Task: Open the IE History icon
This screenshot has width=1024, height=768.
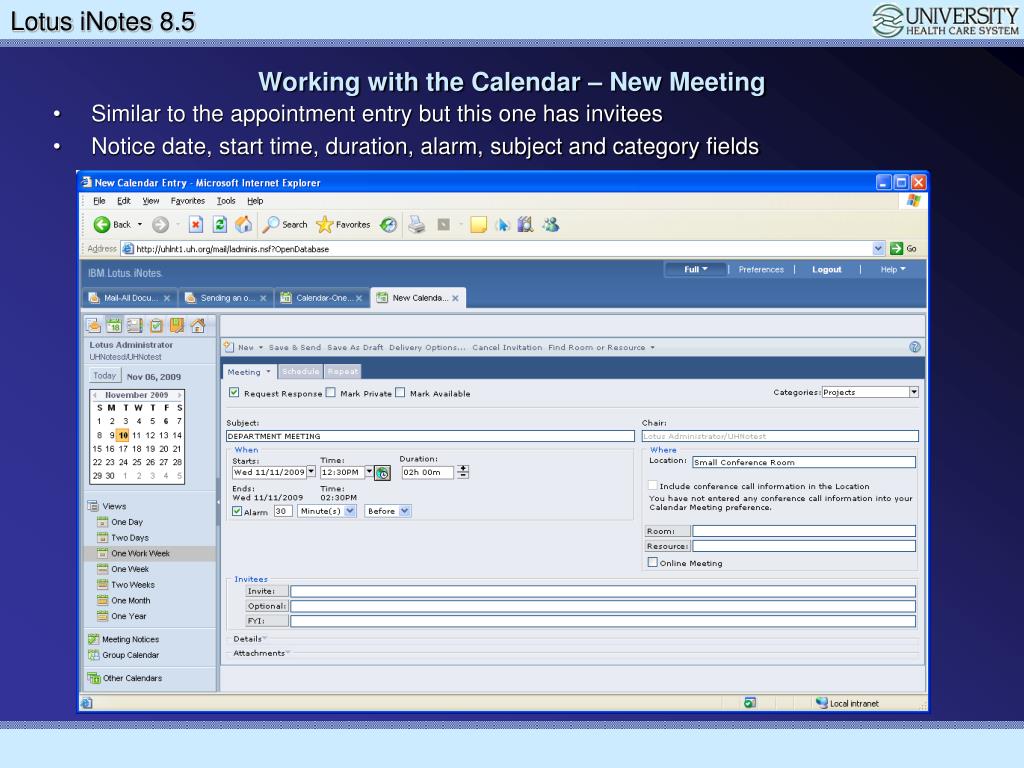Action: coord(389,225)
